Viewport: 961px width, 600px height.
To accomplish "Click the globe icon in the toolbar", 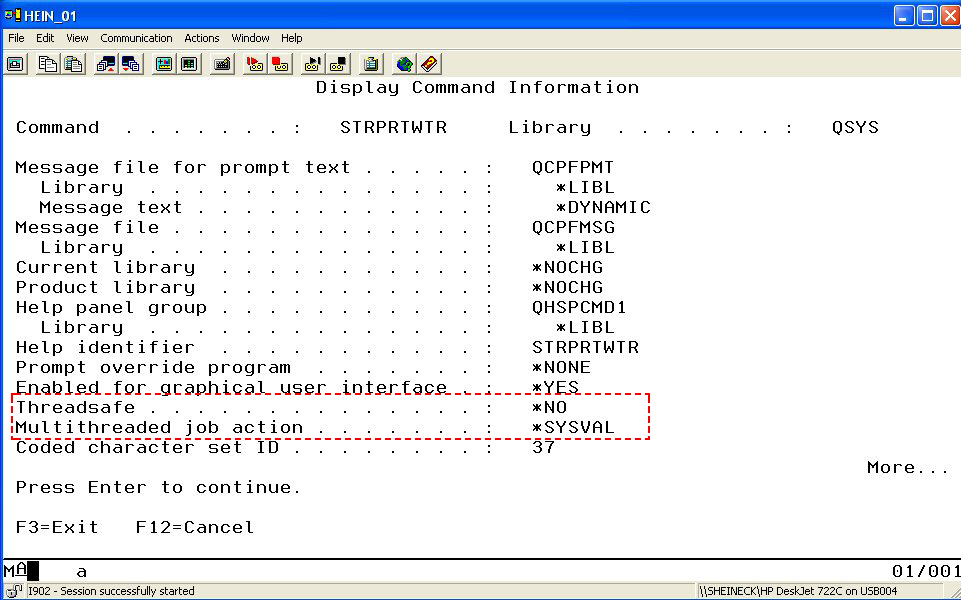I will pyautogui.click(x=404, y=64).
